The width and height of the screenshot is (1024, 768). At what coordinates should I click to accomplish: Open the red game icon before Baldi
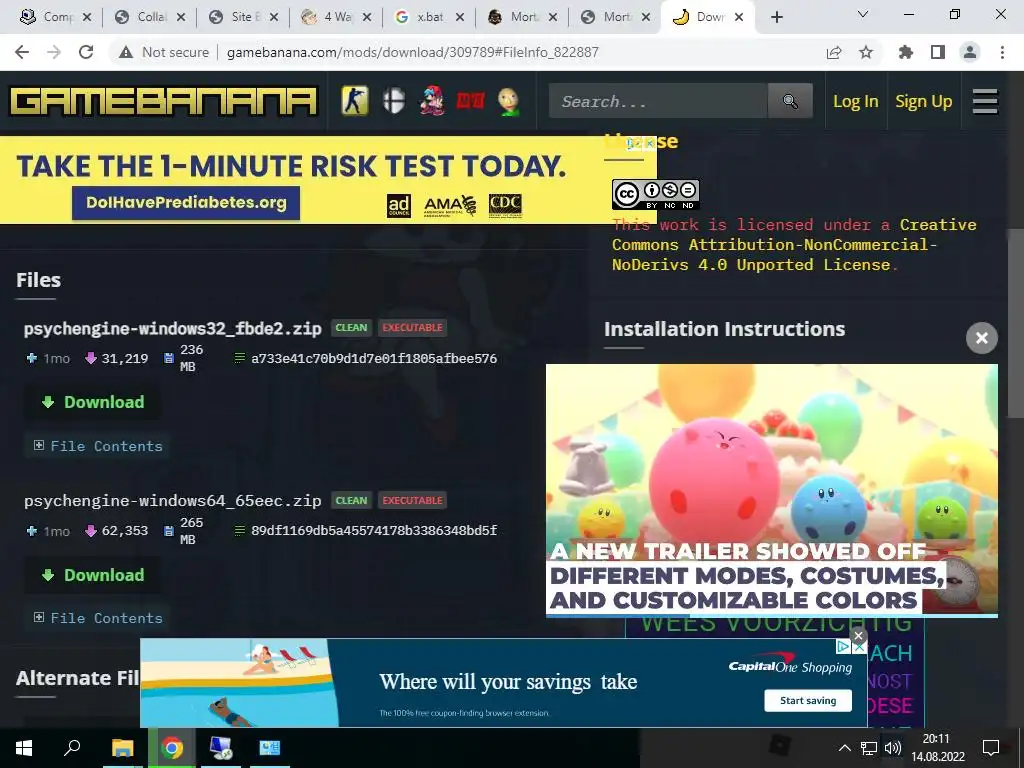coord(470,101)
